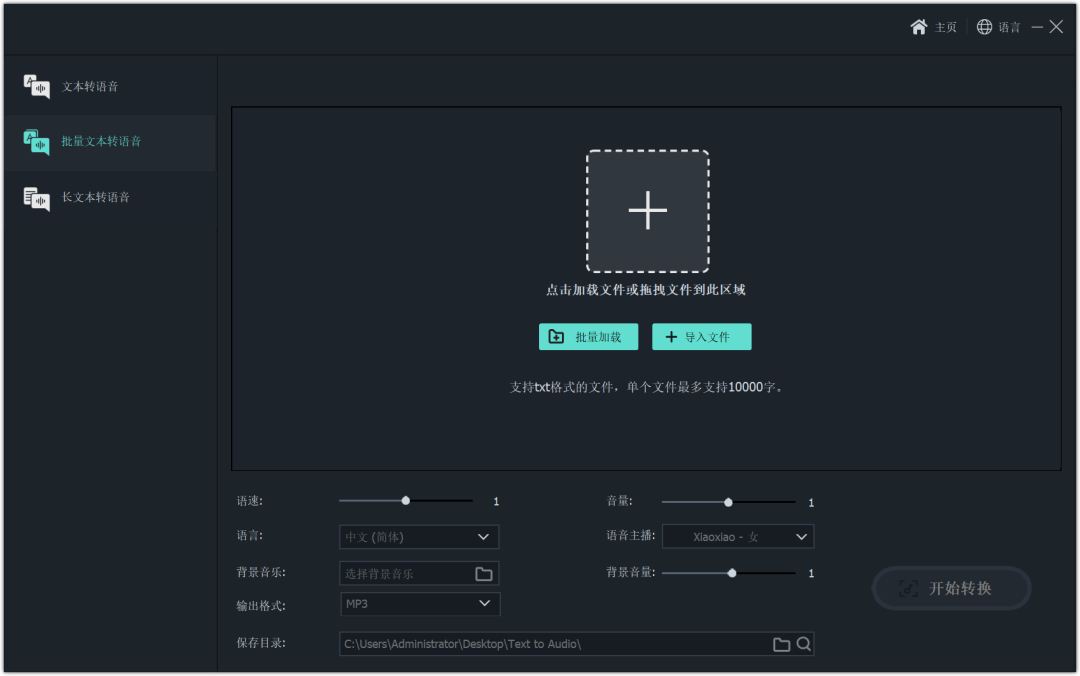The width and height of the screenshot is (1080, 676).
Task: Click the 背景音量 slider handle
Action: point(732,573)
